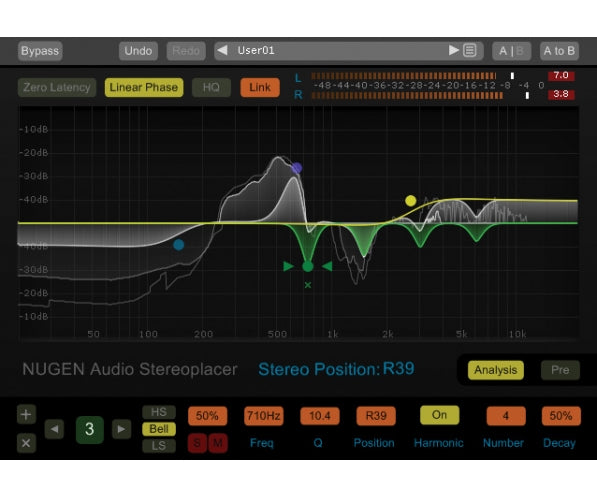Set band type to LS
597x497 pixels.
159,446
